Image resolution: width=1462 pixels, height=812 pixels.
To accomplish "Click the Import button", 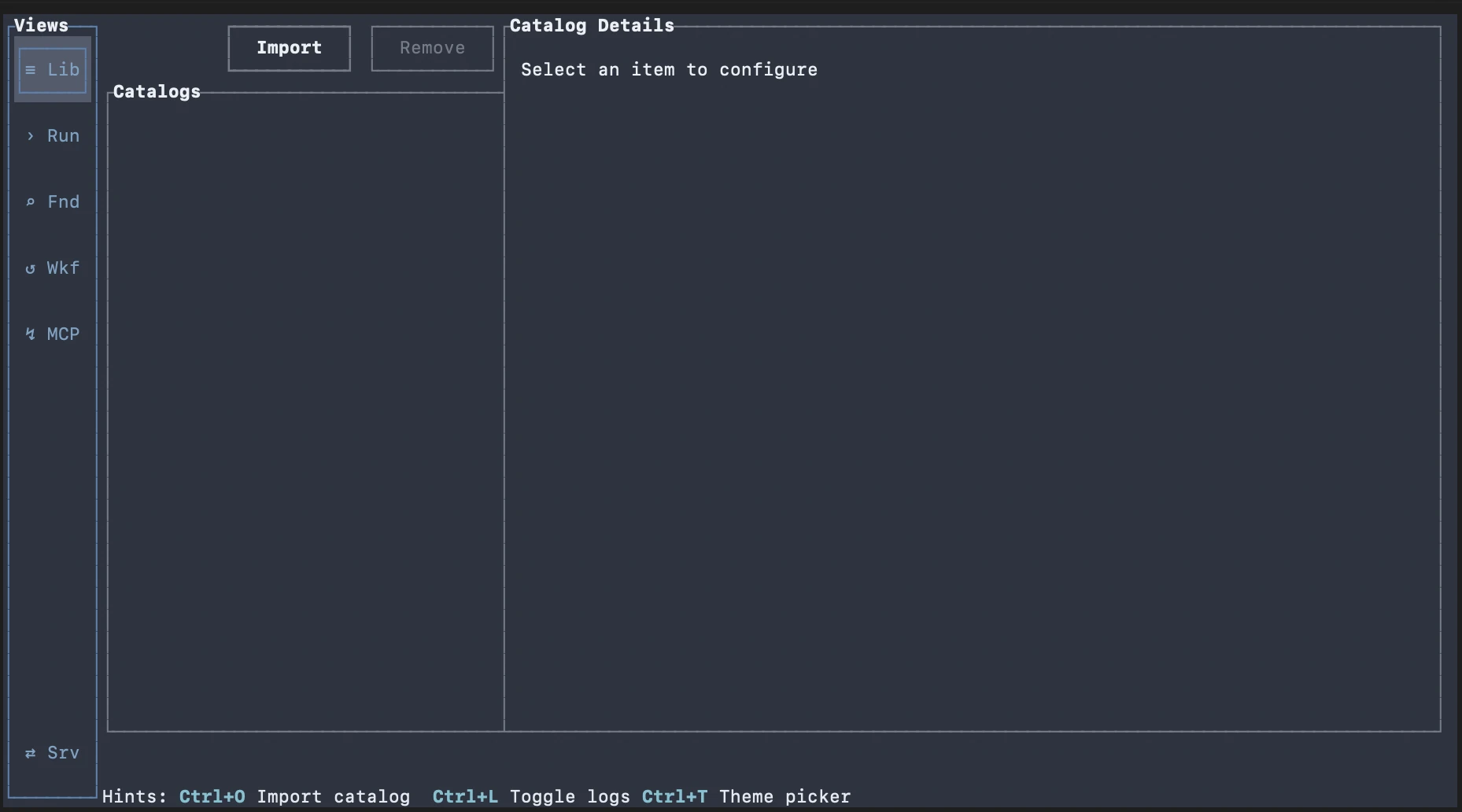I will (x=288, y=48).
